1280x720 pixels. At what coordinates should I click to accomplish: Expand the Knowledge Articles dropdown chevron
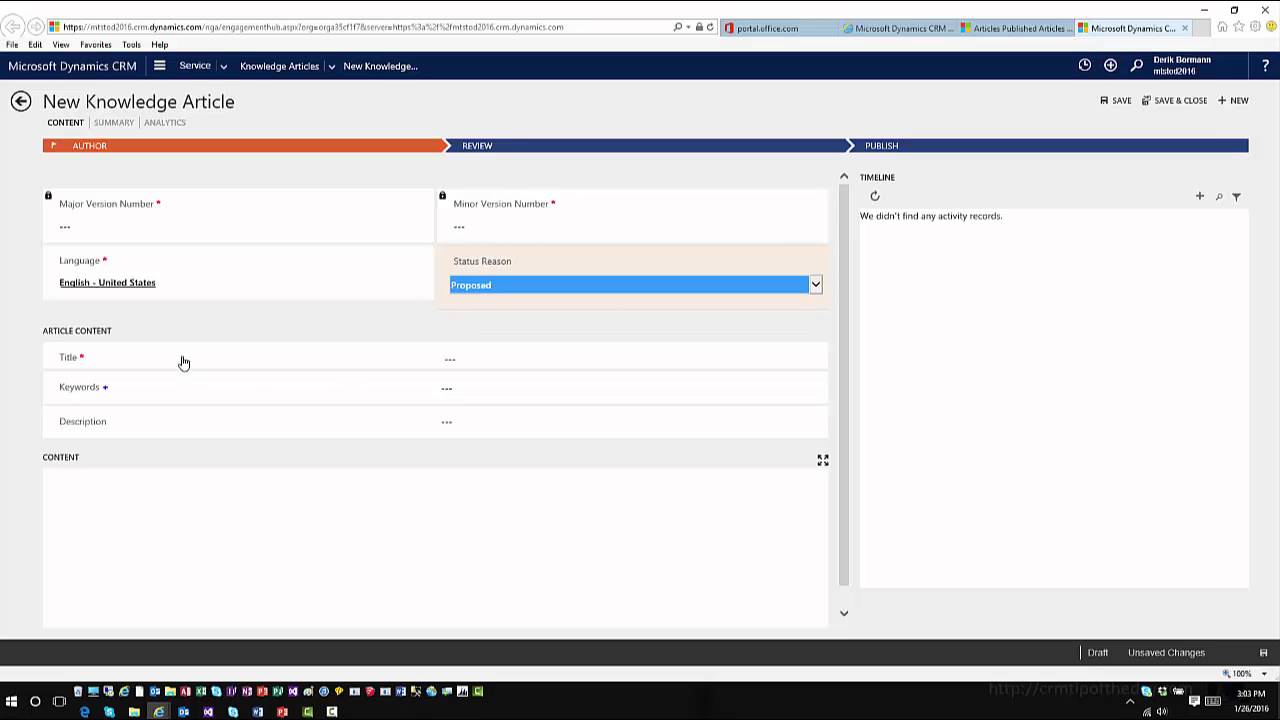pyautogui.click(x=331, y=67)
